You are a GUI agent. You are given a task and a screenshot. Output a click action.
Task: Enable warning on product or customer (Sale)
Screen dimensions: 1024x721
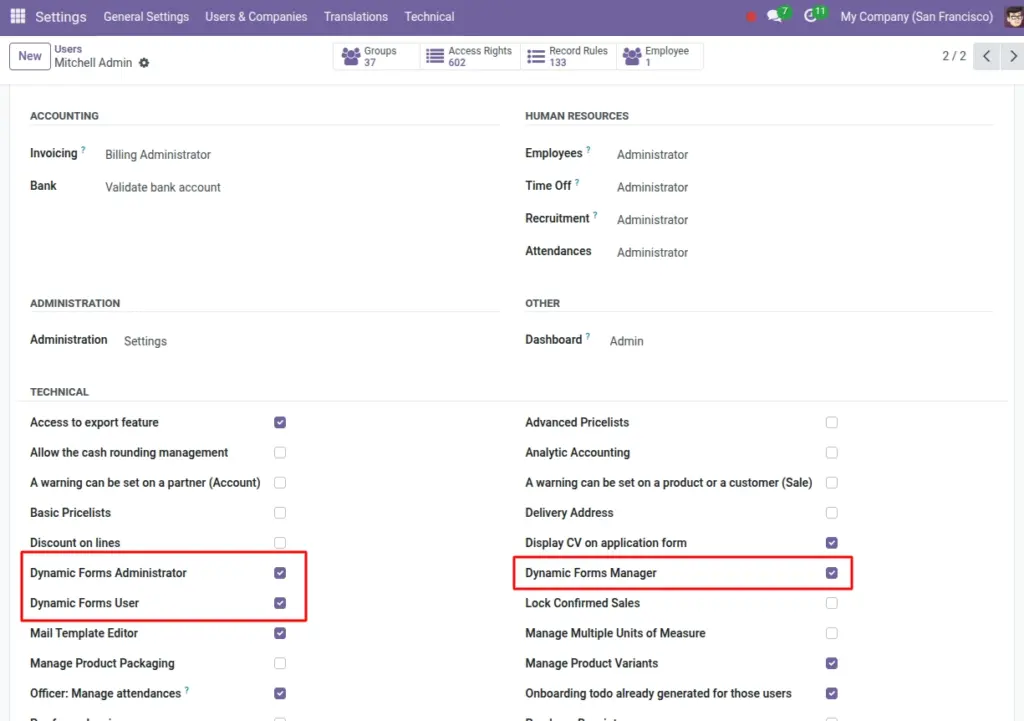coord(831,483)
